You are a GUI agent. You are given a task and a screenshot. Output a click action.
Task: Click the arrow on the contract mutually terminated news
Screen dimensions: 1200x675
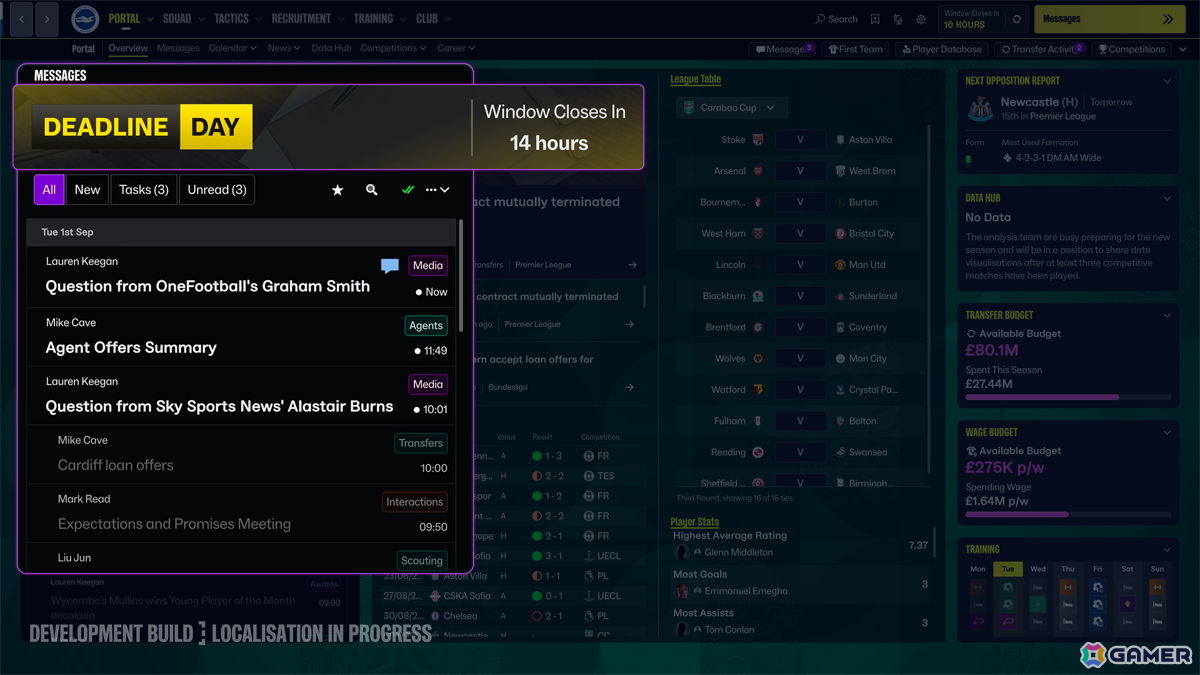pyautogui.click(x=630, y=324)
